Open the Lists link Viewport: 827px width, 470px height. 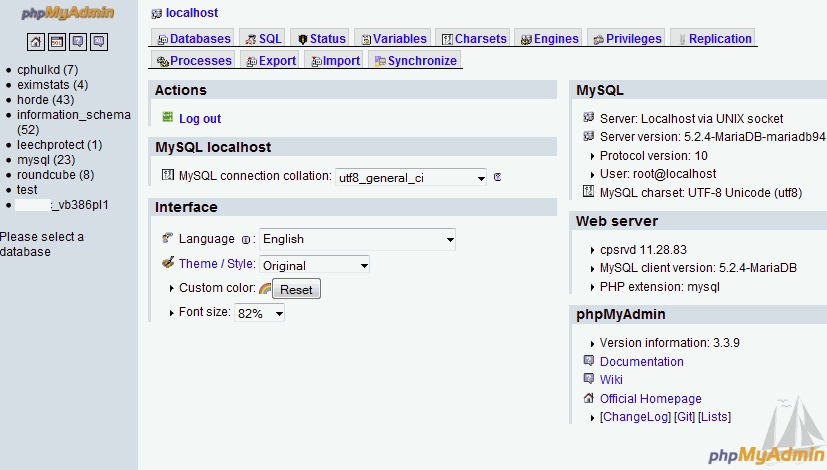715,417
